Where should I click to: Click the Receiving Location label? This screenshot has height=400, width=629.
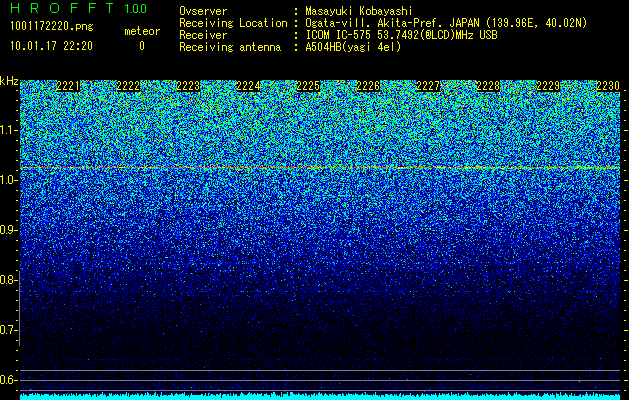coord(233,23)
